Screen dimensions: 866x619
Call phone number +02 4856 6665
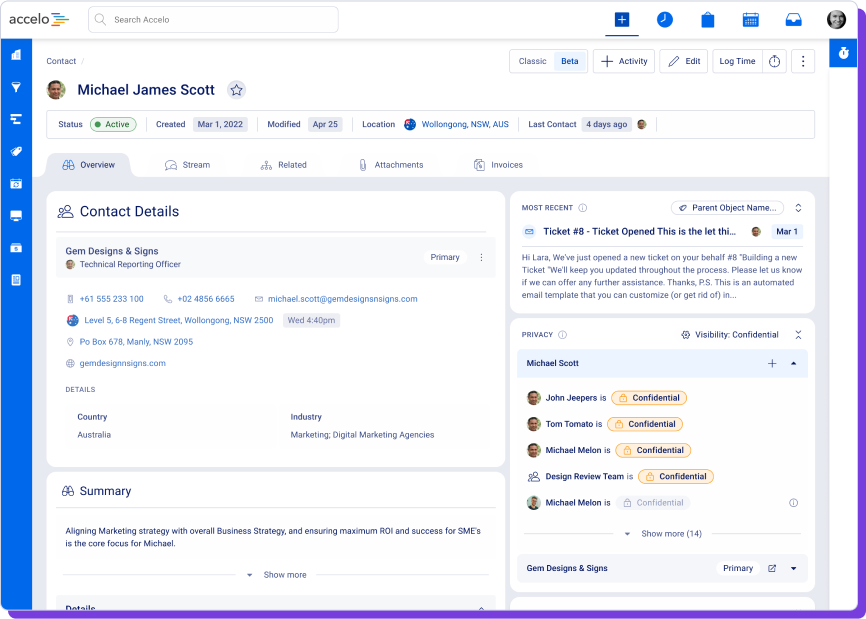pyautogui.click(x=206, y=299)
